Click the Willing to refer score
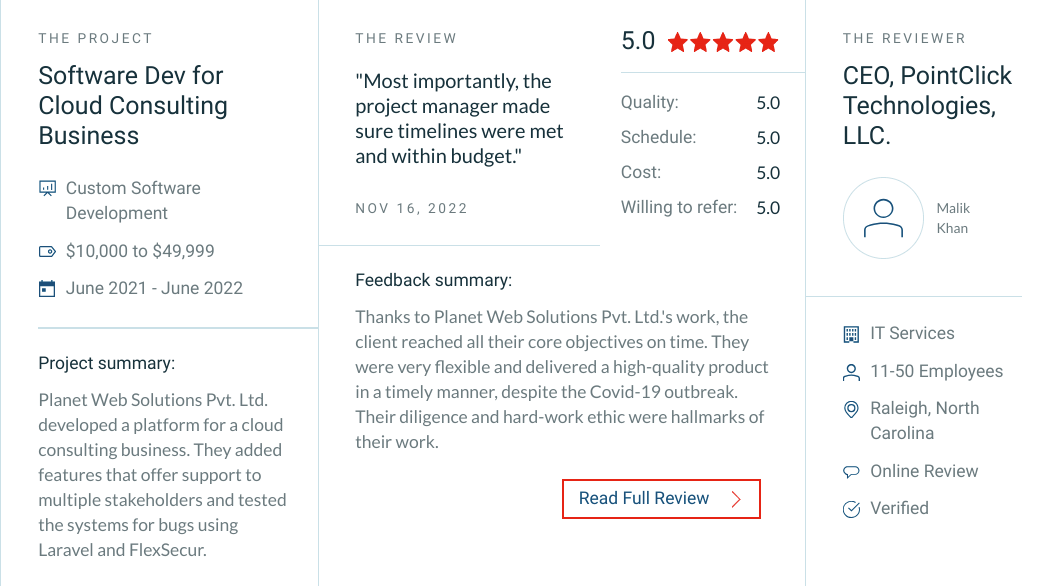Image resolution: width=1057 pixels, height=586 pixels. click(x=768, y=208)
